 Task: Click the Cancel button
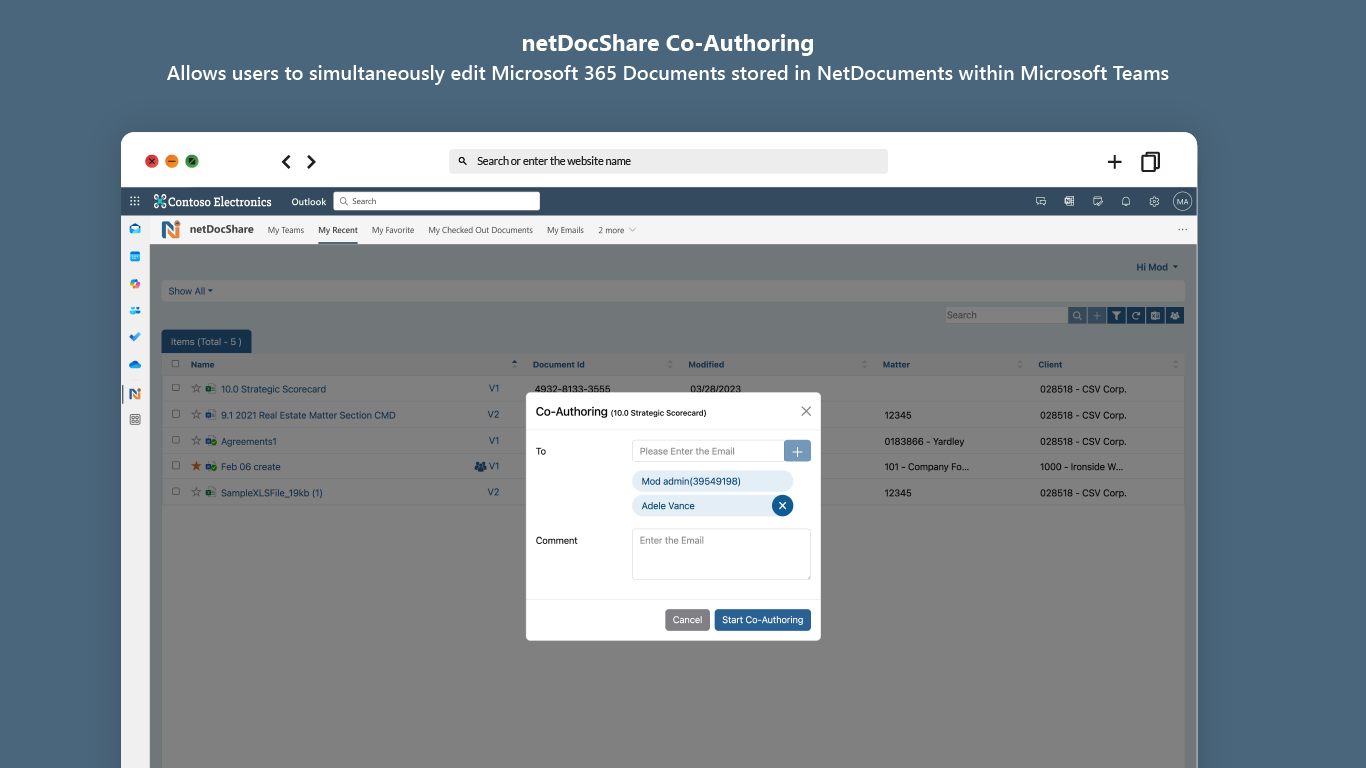[687, 620]
